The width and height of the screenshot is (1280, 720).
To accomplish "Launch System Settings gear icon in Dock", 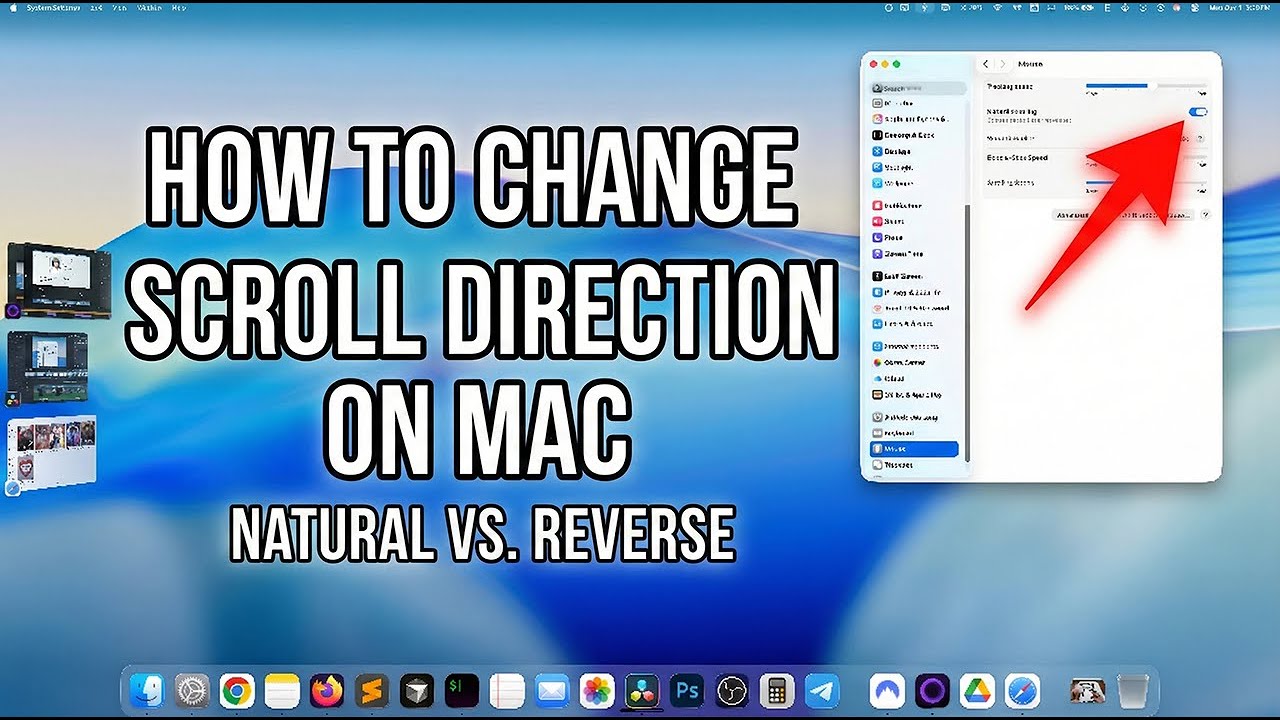I will pyautogui.click(x=192, y=690).
